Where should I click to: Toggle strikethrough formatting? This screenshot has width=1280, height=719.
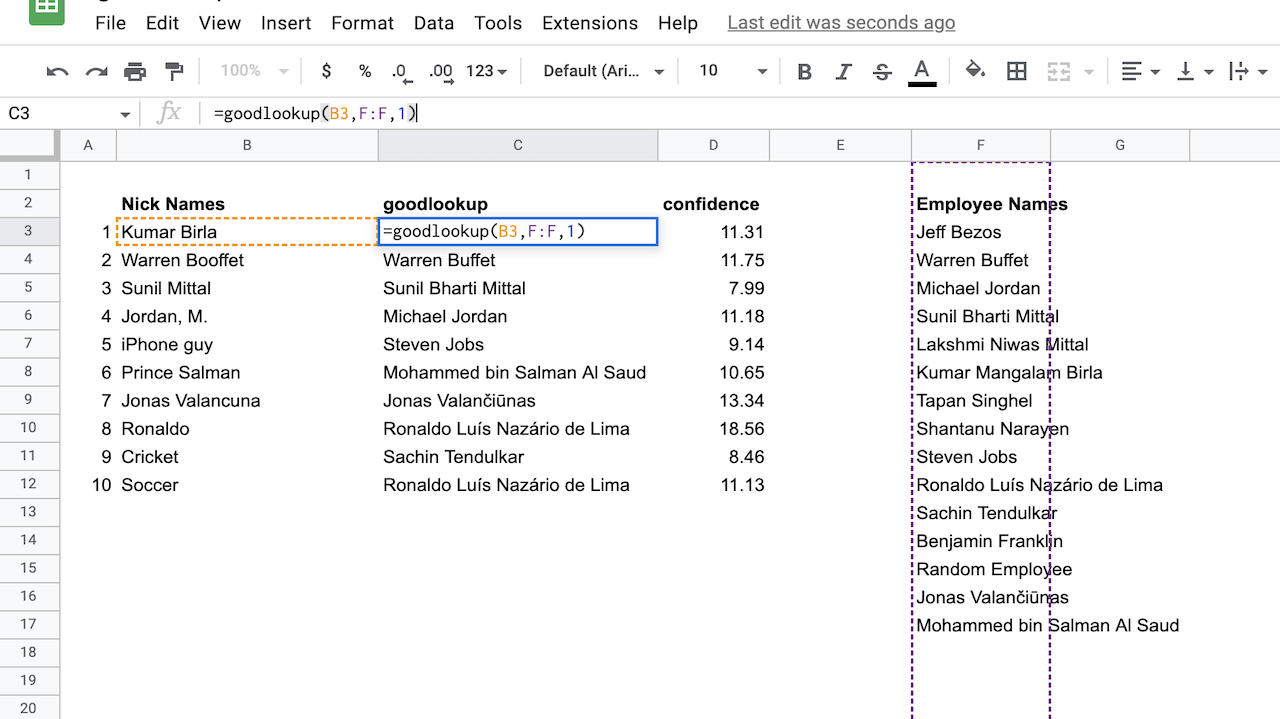pos(882,71)
